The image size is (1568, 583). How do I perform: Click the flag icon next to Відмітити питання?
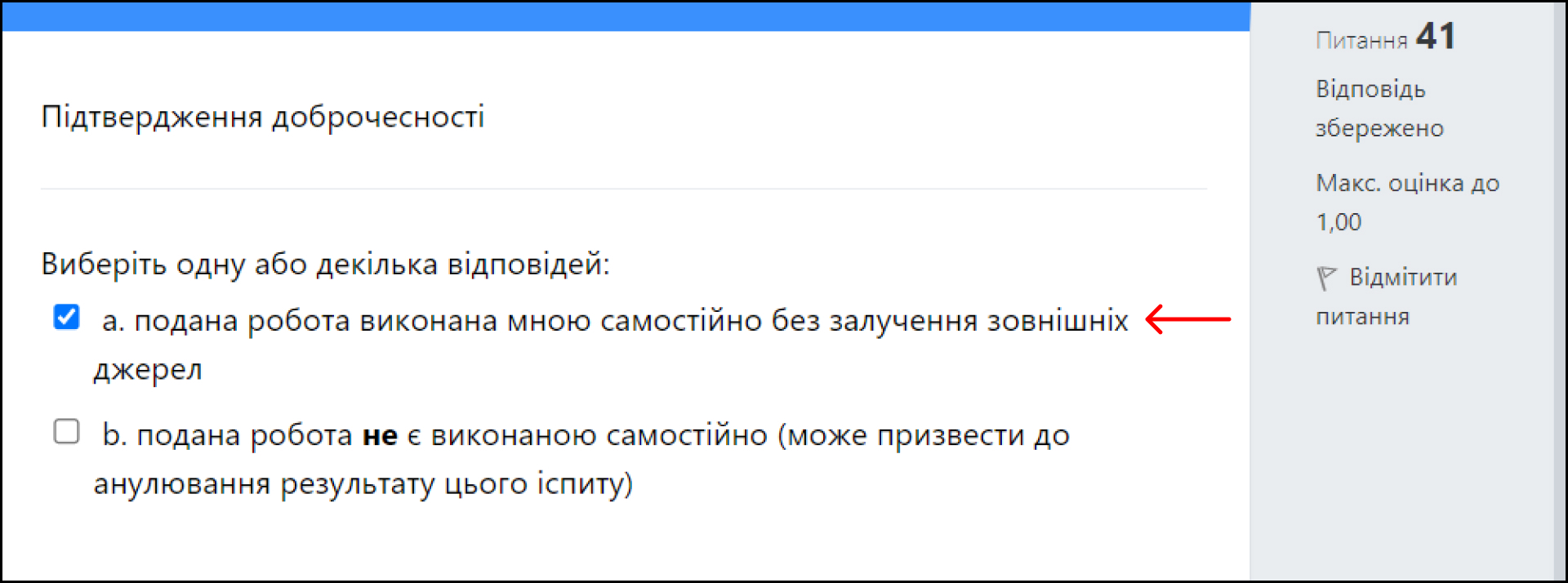pos(1326,278)
